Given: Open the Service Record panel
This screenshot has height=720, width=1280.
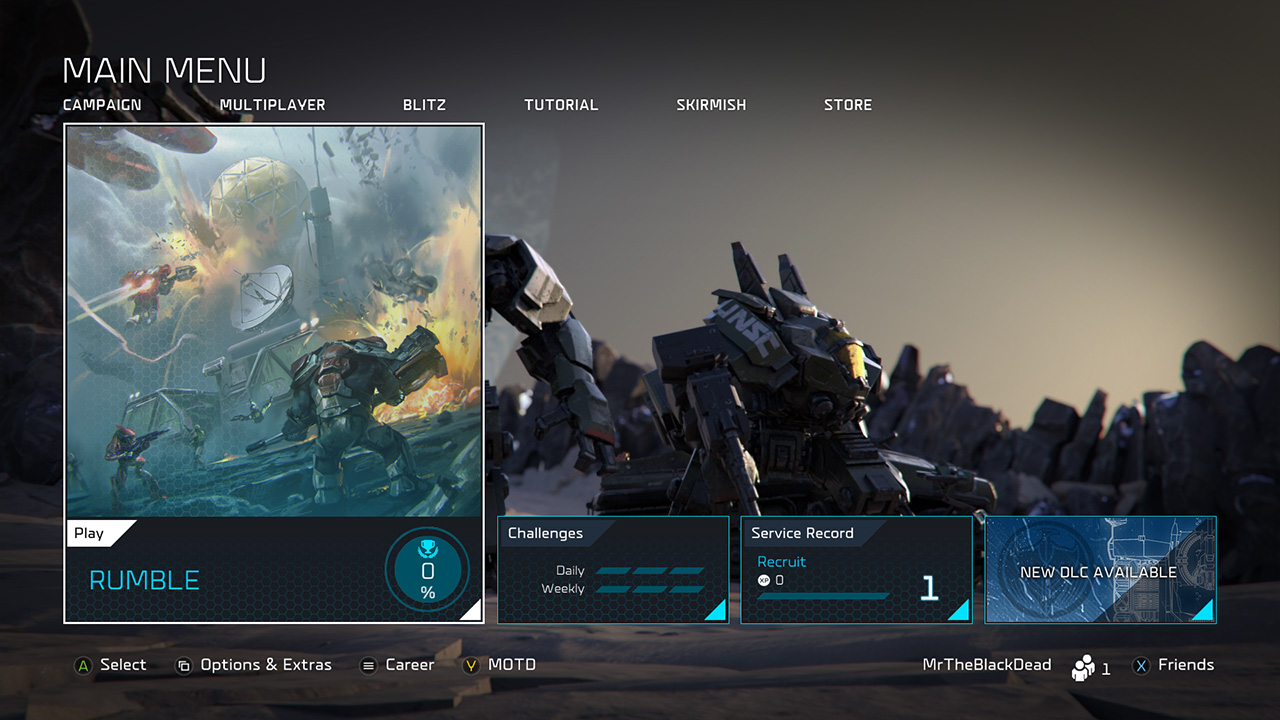Looking at the screenshot, I should (x=856, y=570).
